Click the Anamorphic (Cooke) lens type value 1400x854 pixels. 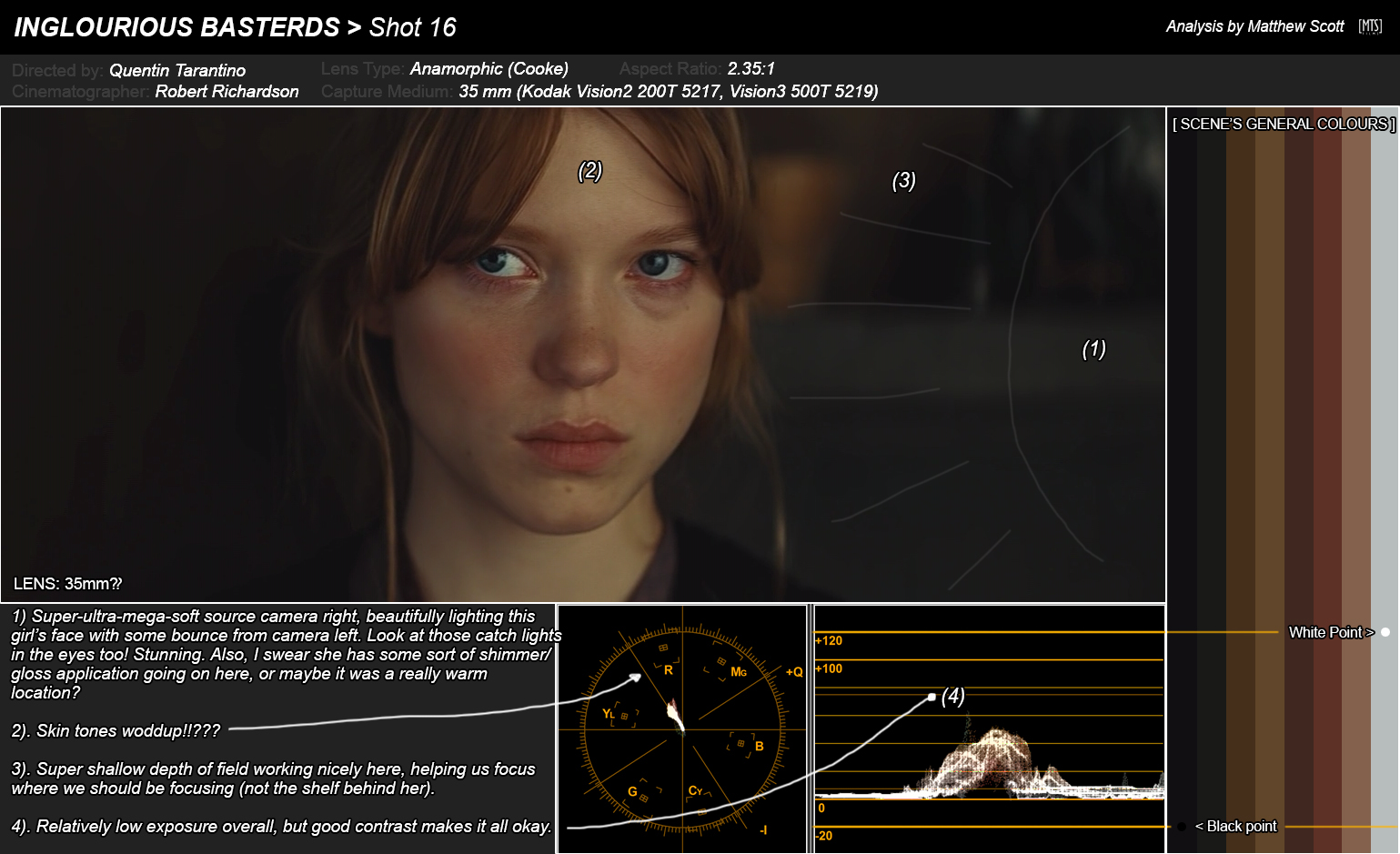[489, 68]
